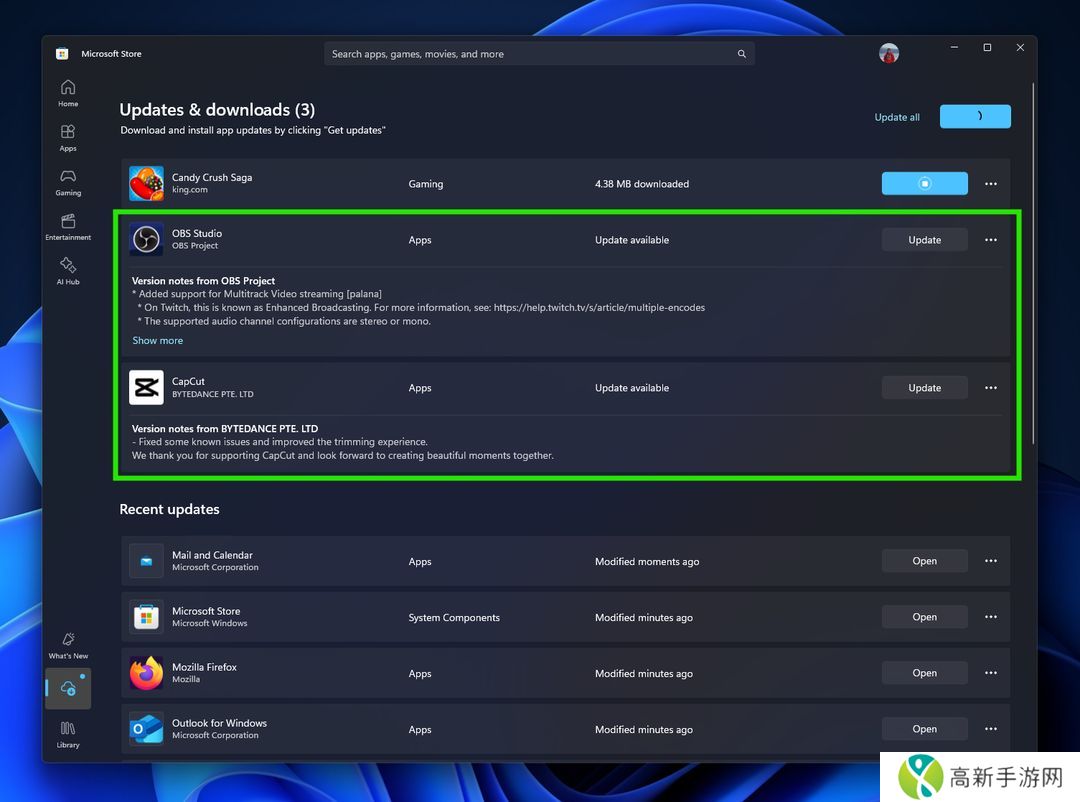Click the CapCut app icon thumbnail

point(146,388)
